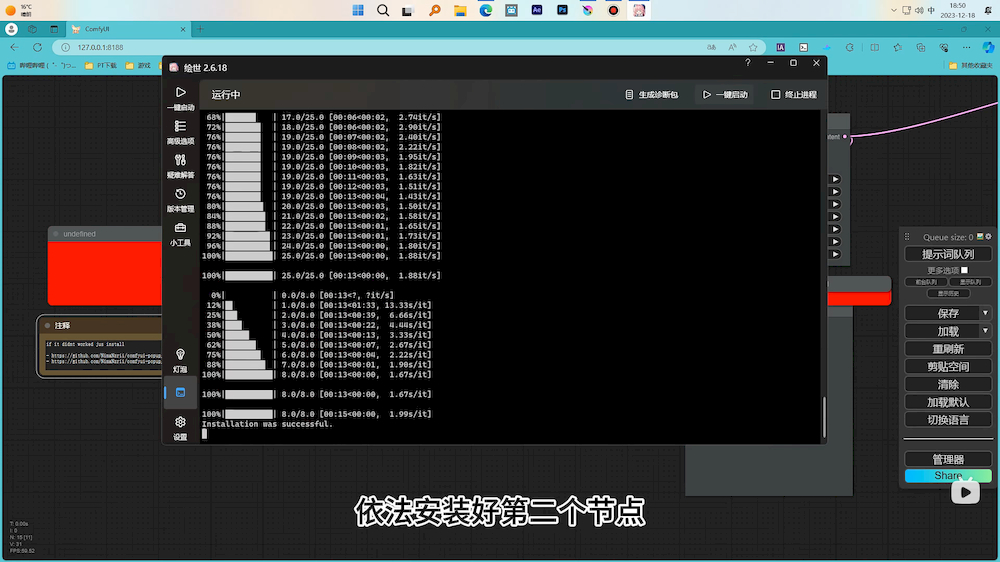This screenshot has width=1000, height=562.
Task: Open the 一键启动 sidebar page
Action: pyautogui.click(x=180, y=97)
